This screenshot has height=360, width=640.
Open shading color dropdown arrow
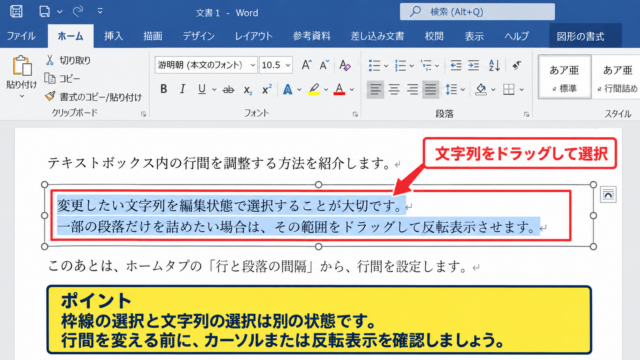pyautogui.click(x=493, y=90)
